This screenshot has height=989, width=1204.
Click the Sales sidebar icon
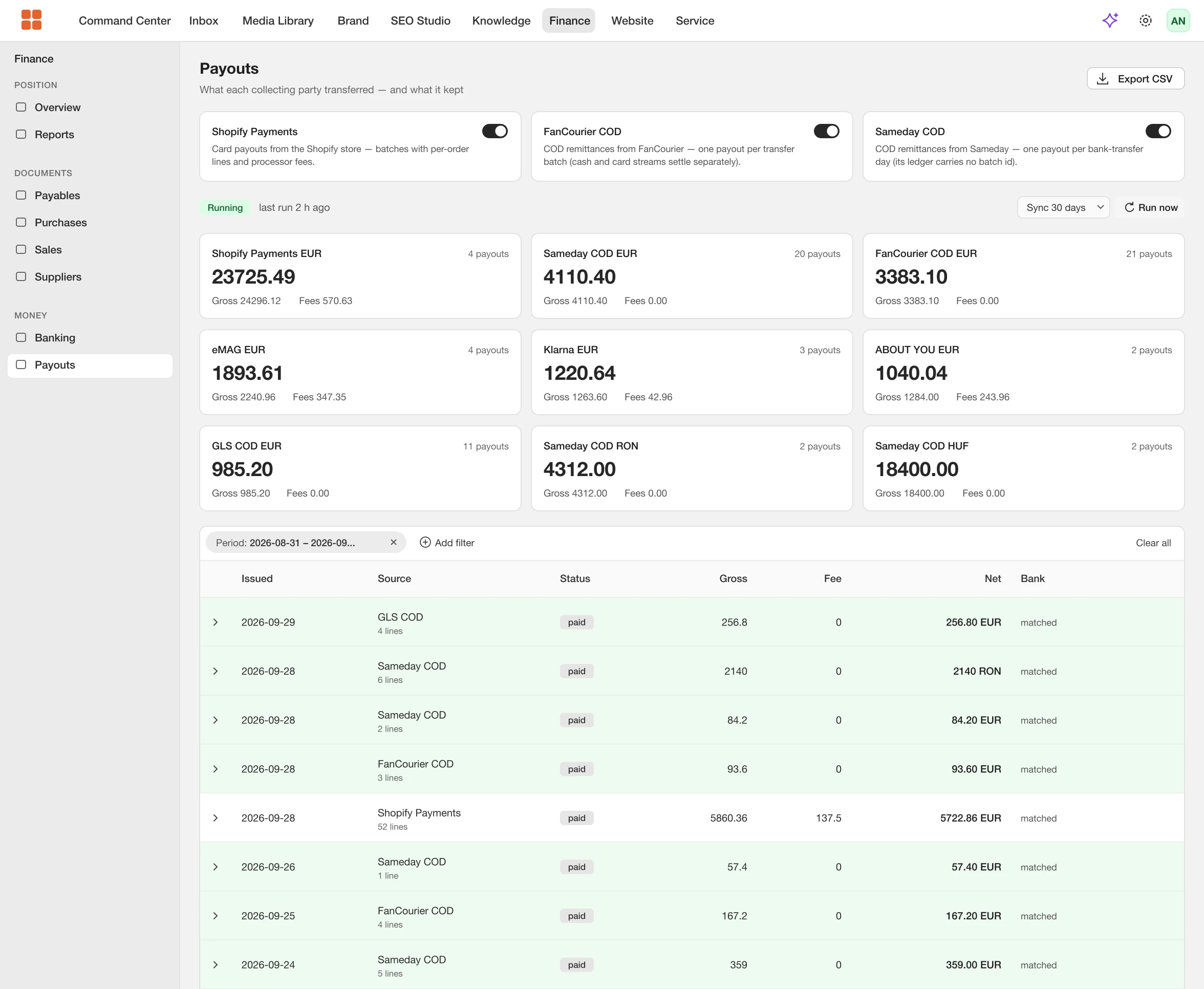[21, 249]
